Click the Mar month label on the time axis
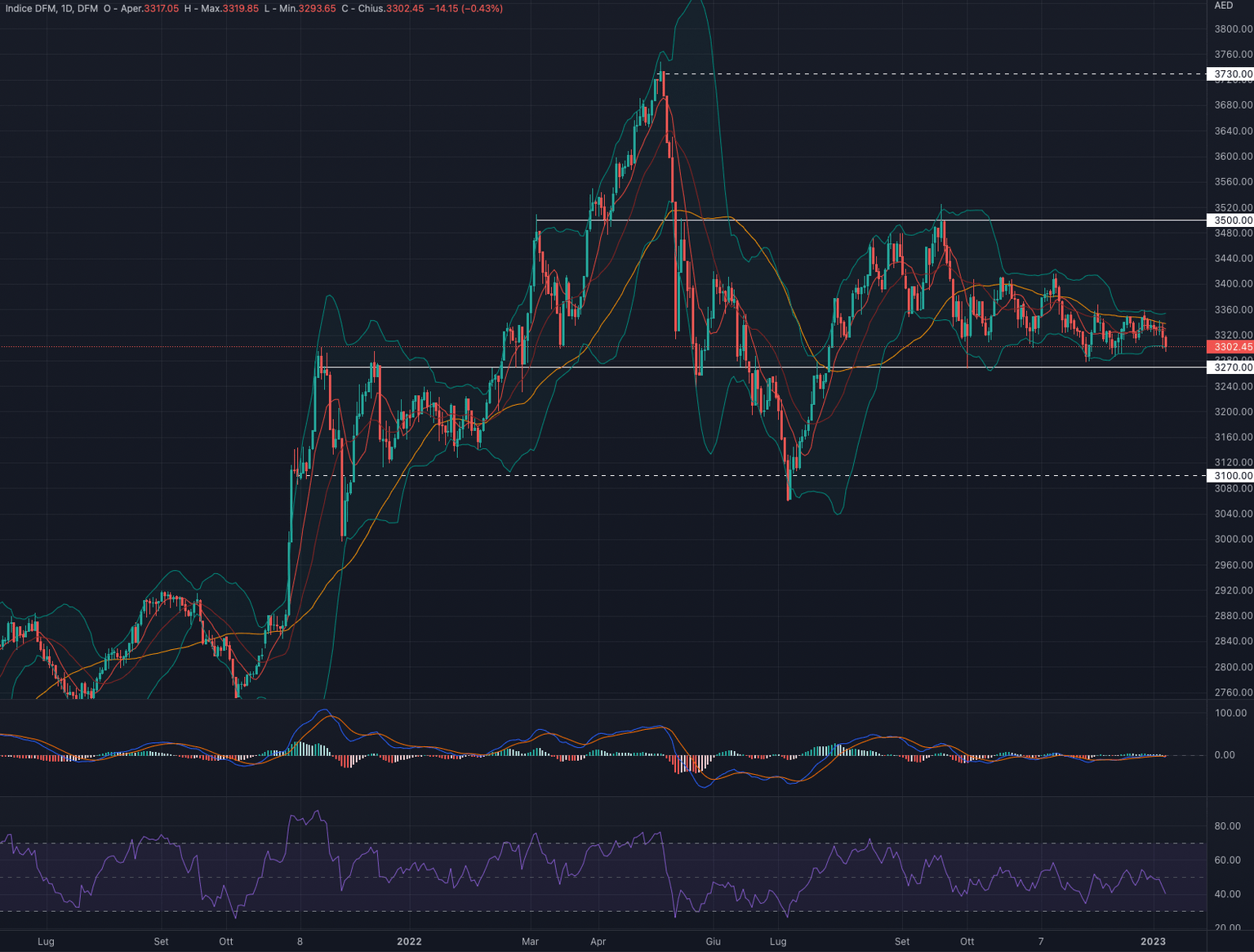The width and height of the screenshot is (1254, 952). coord(530,941)
